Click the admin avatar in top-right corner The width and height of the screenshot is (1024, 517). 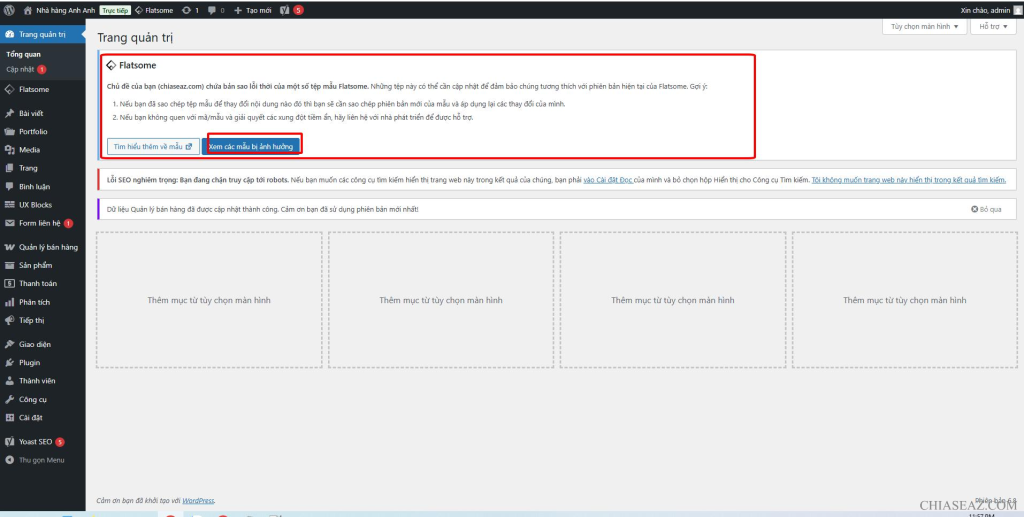pyautogui.click(x=1017, y=10)
